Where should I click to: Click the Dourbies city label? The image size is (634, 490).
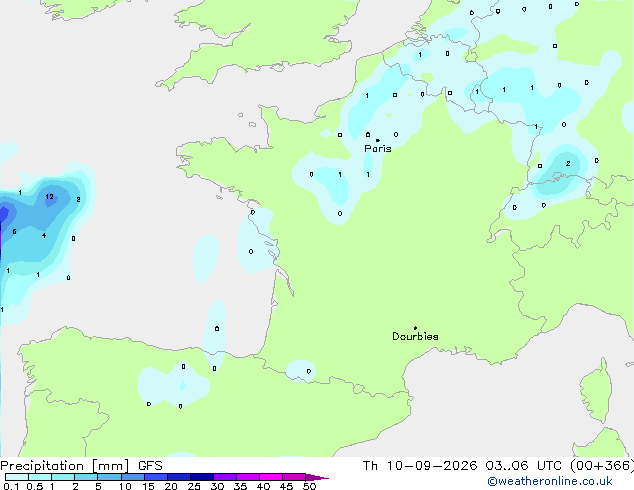click(x=415, y=336)
